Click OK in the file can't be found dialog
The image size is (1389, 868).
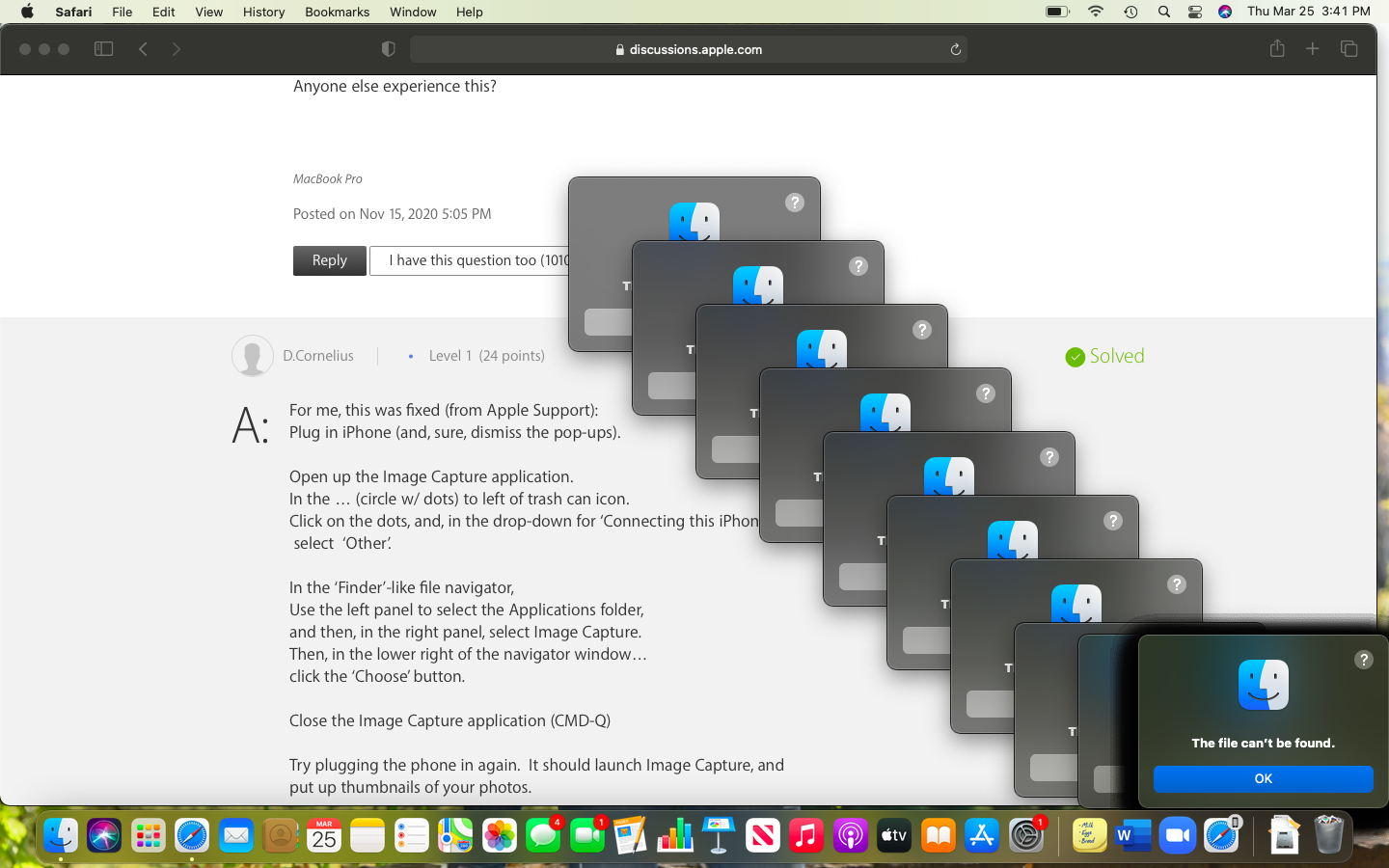[x=1263, y=778]
